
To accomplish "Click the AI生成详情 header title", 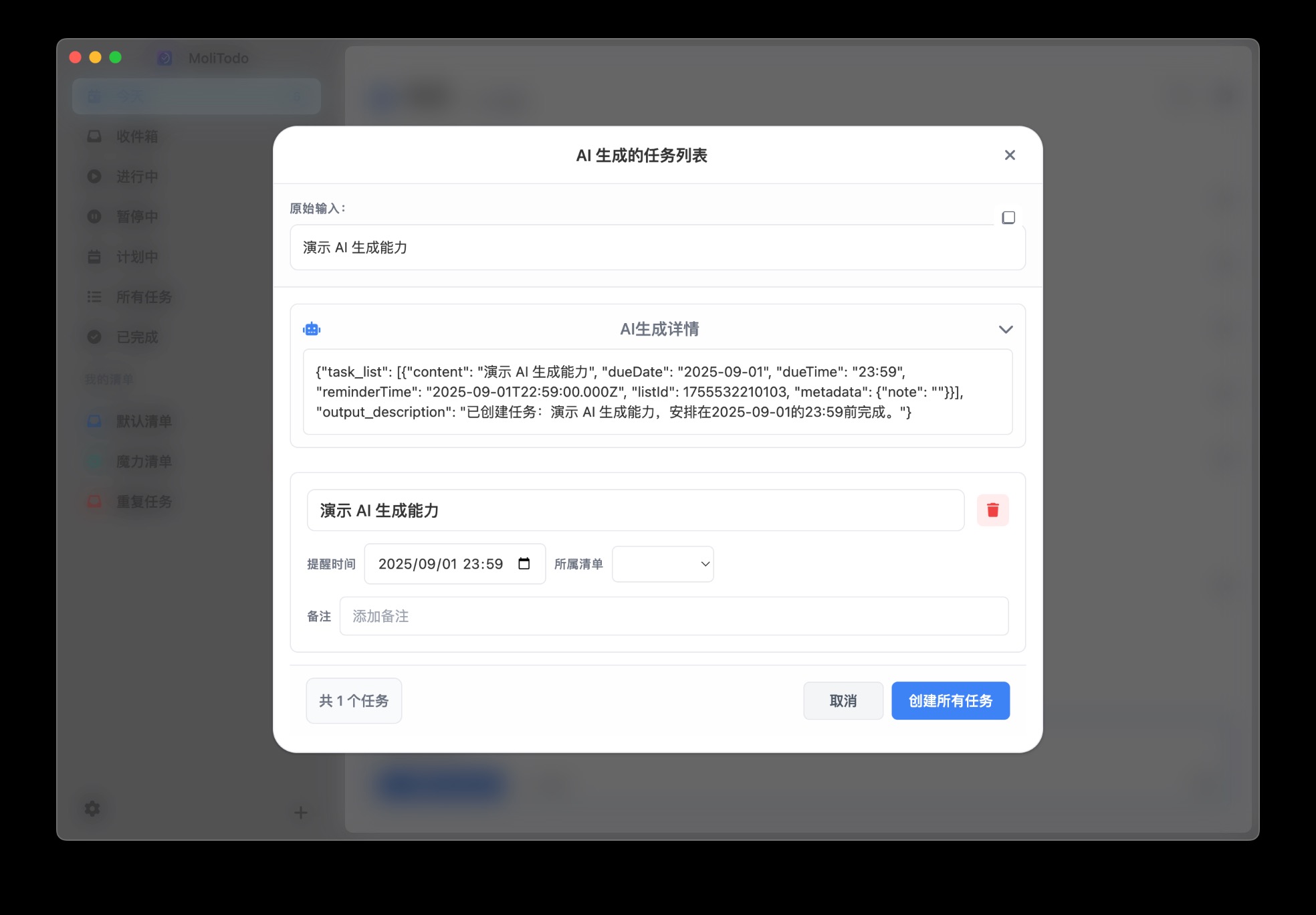I will (x=659, y=329).
